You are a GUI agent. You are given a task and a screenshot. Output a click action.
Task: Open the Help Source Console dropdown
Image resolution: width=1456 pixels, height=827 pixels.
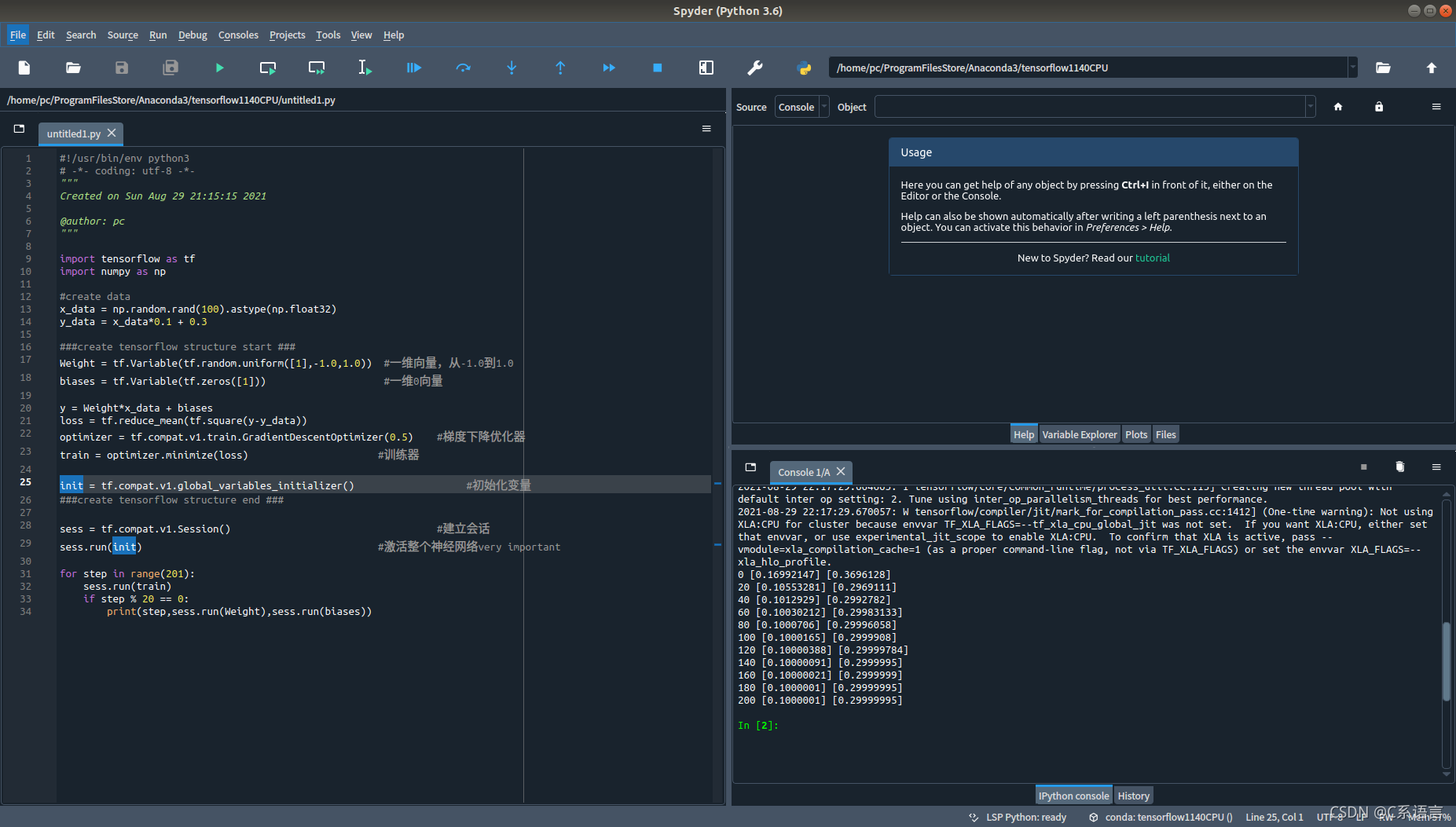coord(802,107)
